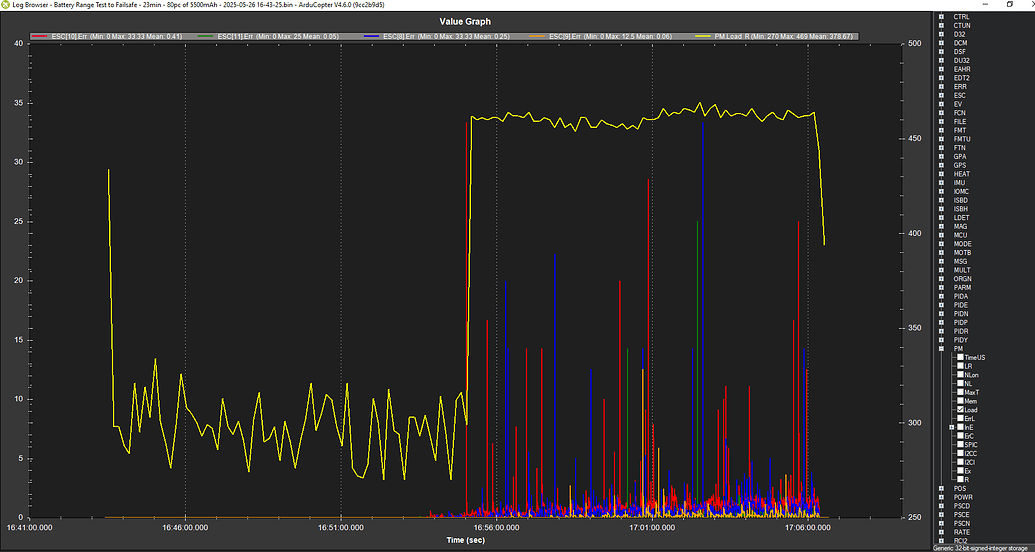Expand the GPS tree node
The image size is (1035, 552).
(942, 165)
